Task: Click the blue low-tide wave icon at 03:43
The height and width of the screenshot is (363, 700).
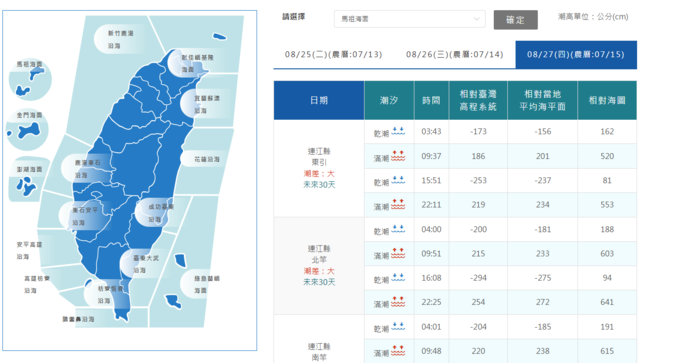Action: (x=398, y=131)
